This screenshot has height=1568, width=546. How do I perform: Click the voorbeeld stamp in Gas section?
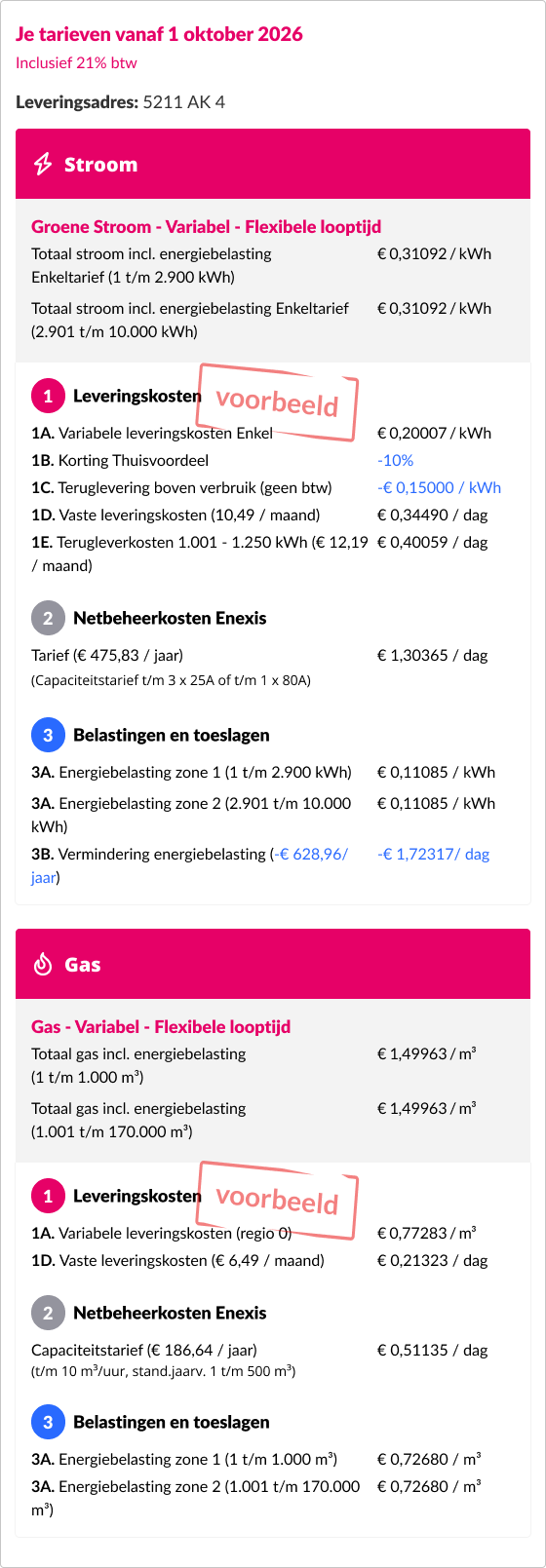click(x=278, y=1200)
